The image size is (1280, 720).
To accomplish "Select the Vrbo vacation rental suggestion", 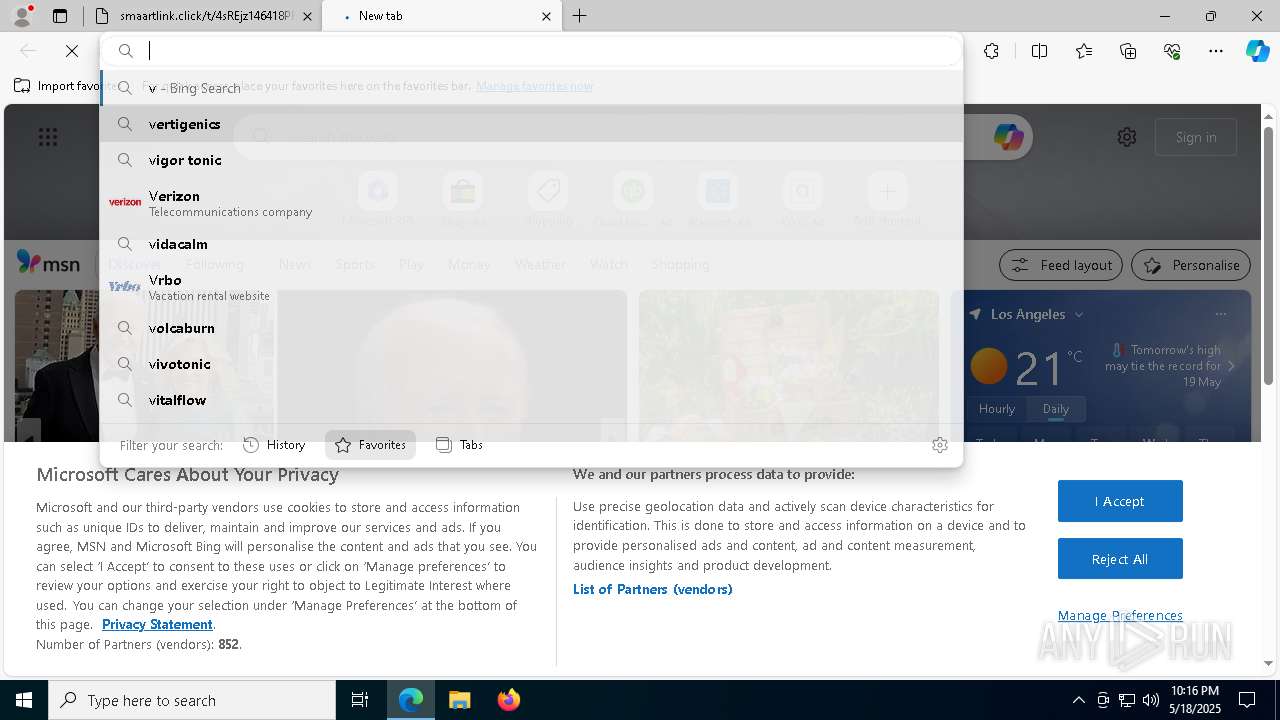I will [x=531, y=286].
